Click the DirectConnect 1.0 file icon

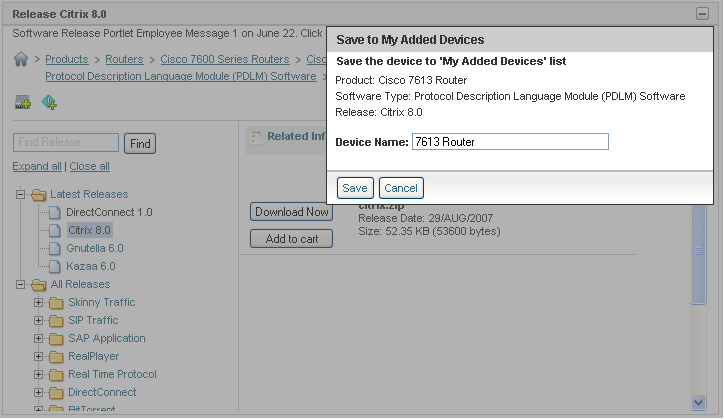[54, 212]
